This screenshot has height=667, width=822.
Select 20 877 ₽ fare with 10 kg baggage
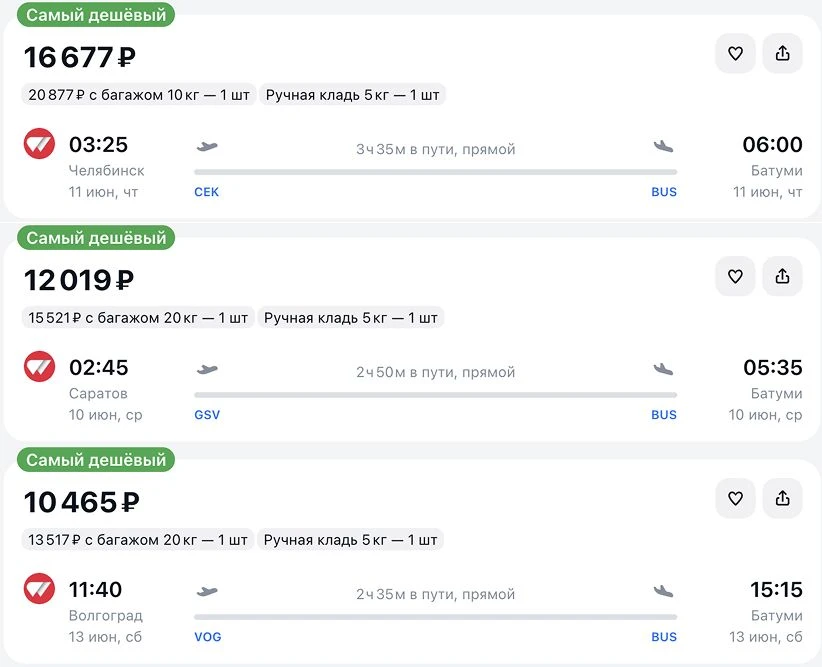(137, 96)
